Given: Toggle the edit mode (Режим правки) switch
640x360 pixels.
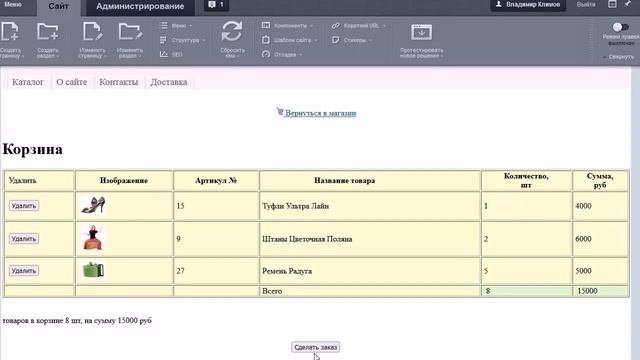Looking at the screenshot, I should 620,27.
